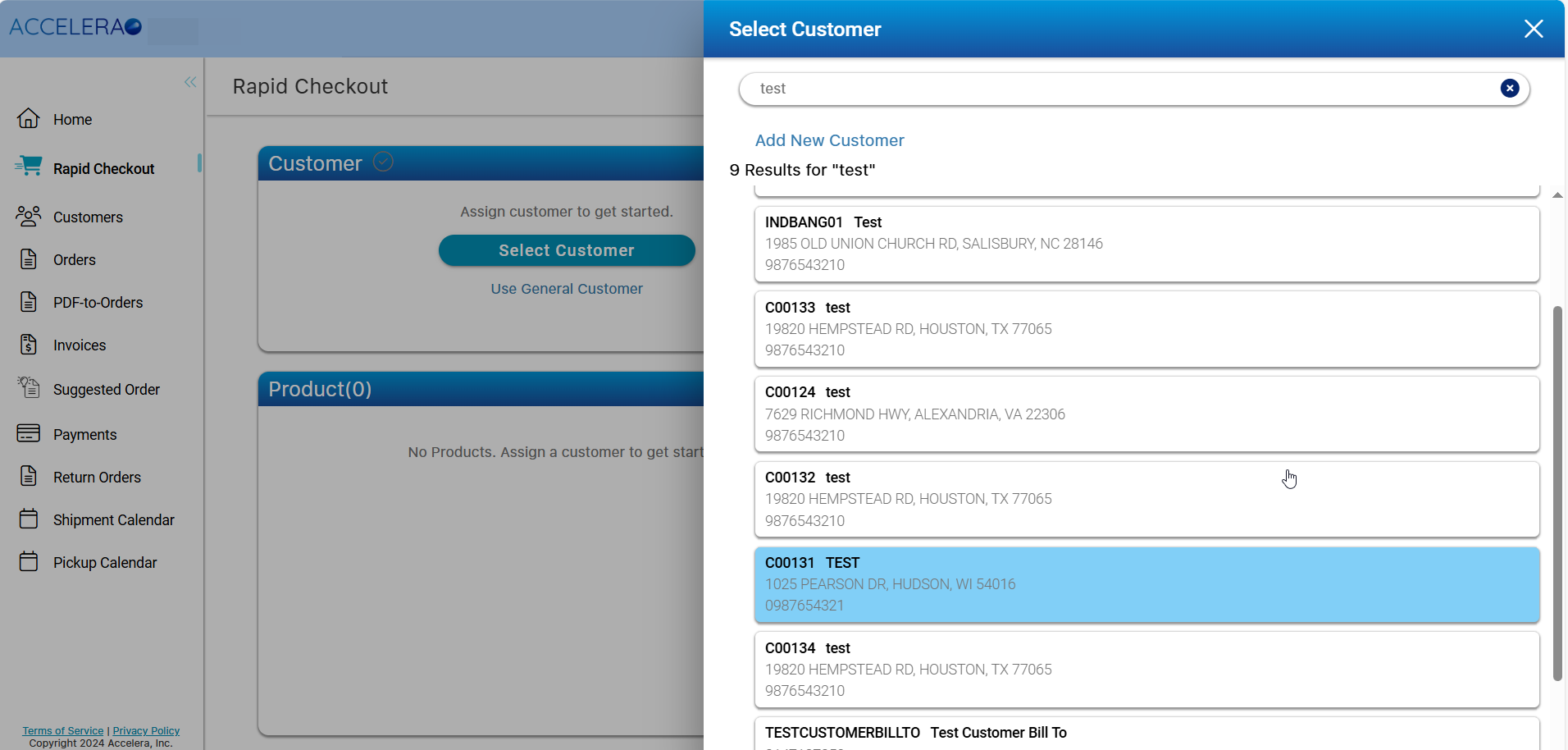Click the Shipment Calendar icon

click(x=29, y=519)
